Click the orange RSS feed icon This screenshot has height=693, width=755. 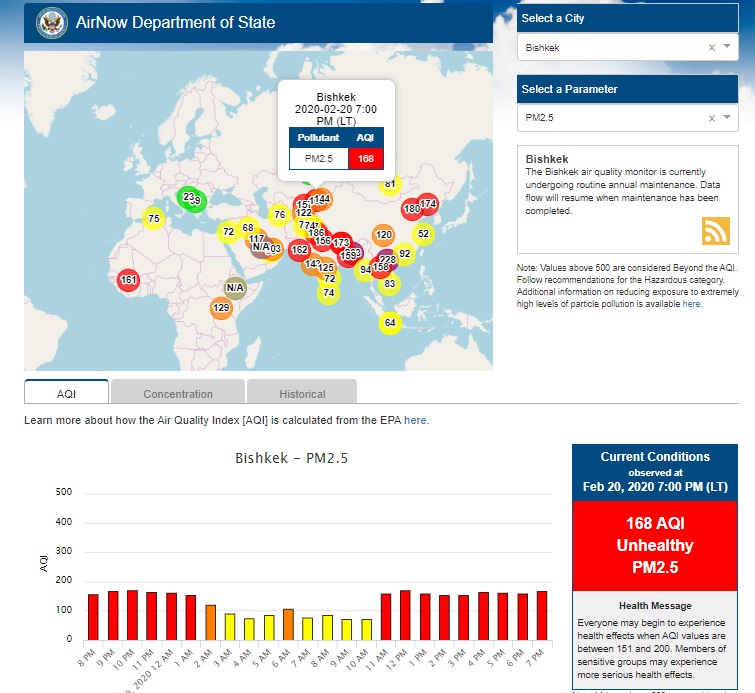pos(716,230)
